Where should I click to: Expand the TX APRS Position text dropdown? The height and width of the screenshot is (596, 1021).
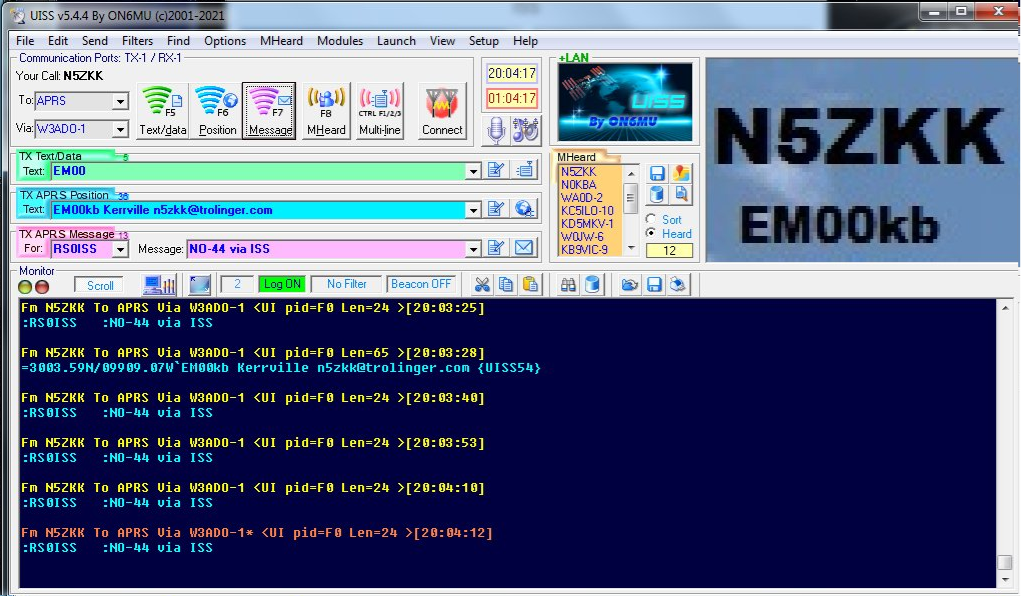[473, 210]
